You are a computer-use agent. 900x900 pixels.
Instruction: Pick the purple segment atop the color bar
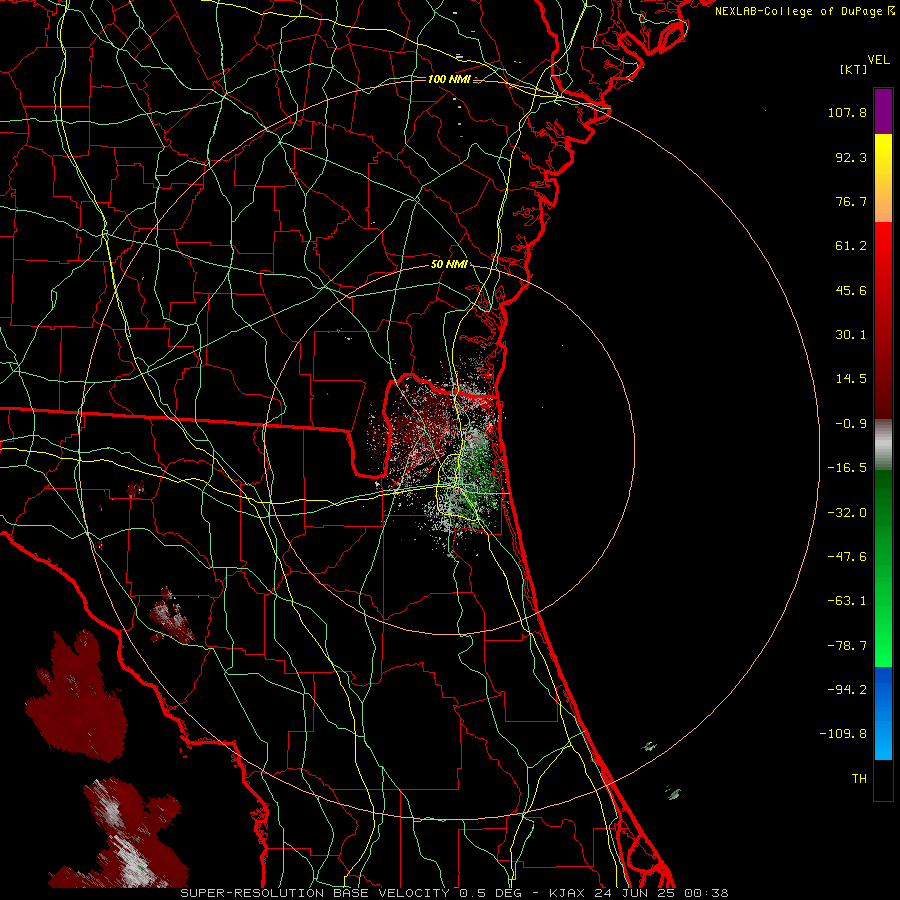click(883, 111)
